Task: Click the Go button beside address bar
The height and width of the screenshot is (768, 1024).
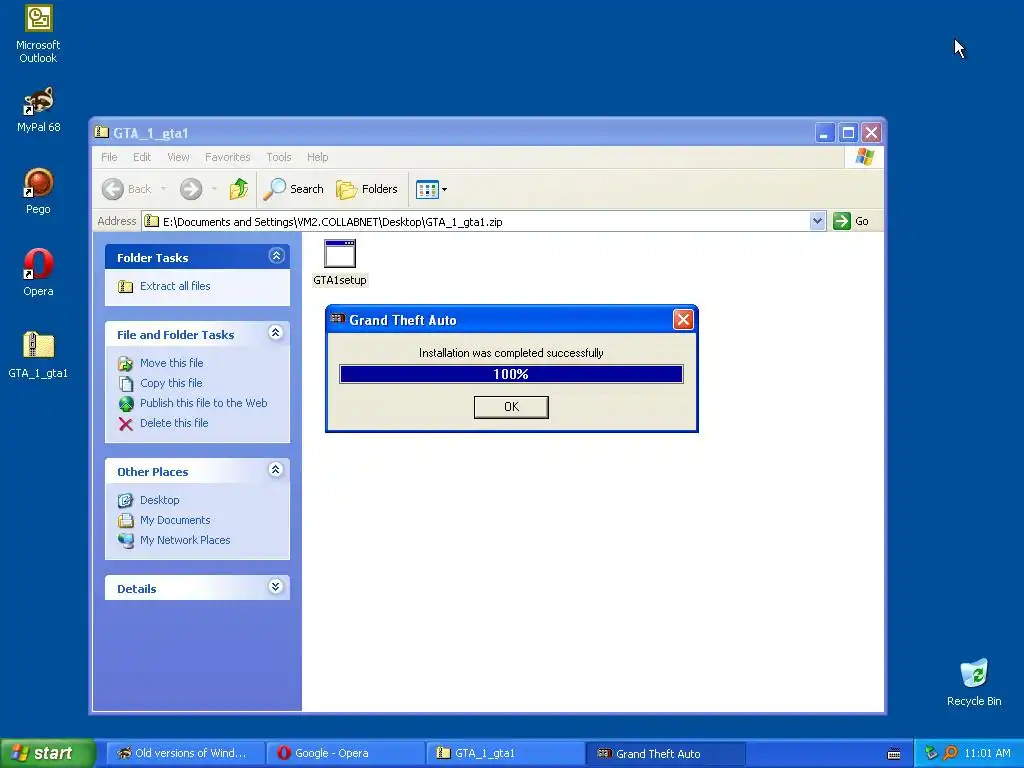Action: [x=850, y=221]
